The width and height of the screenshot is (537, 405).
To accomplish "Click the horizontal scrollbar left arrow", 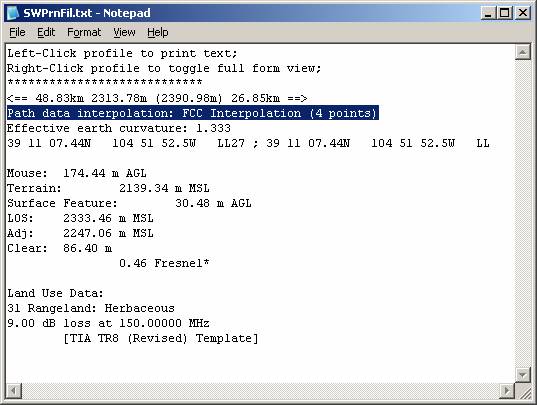I will tap(14, 390).
